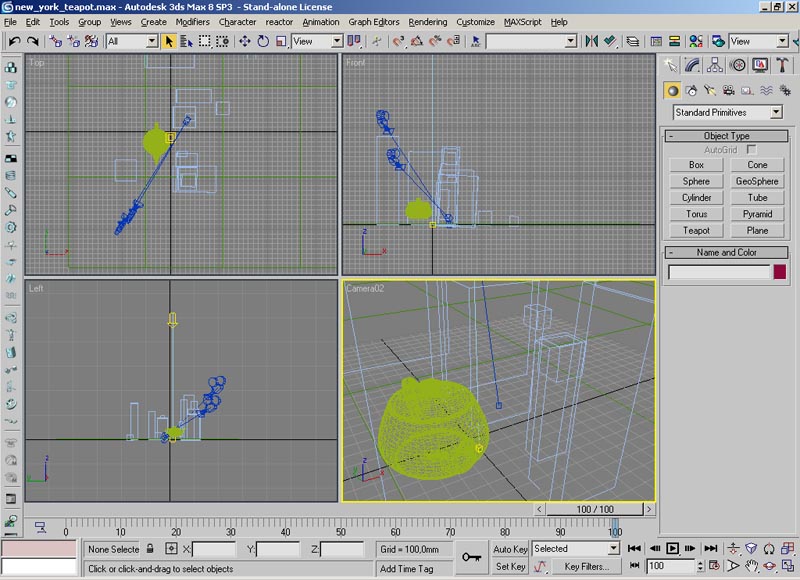Screen dimensions: 800x580
Task: Click the object color swatch
Action: coord(778,272)
